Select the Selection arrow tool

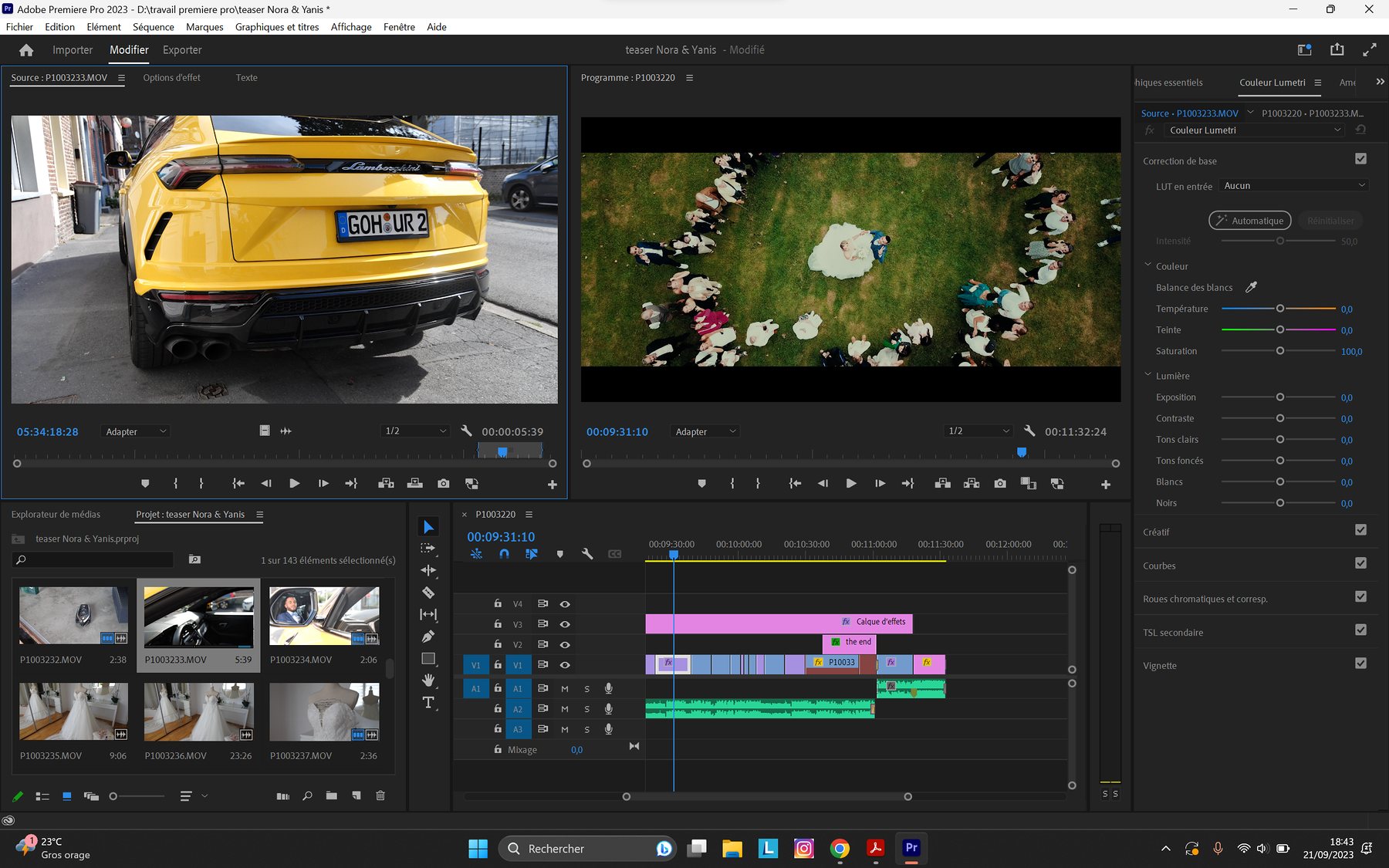coord(428,527)
